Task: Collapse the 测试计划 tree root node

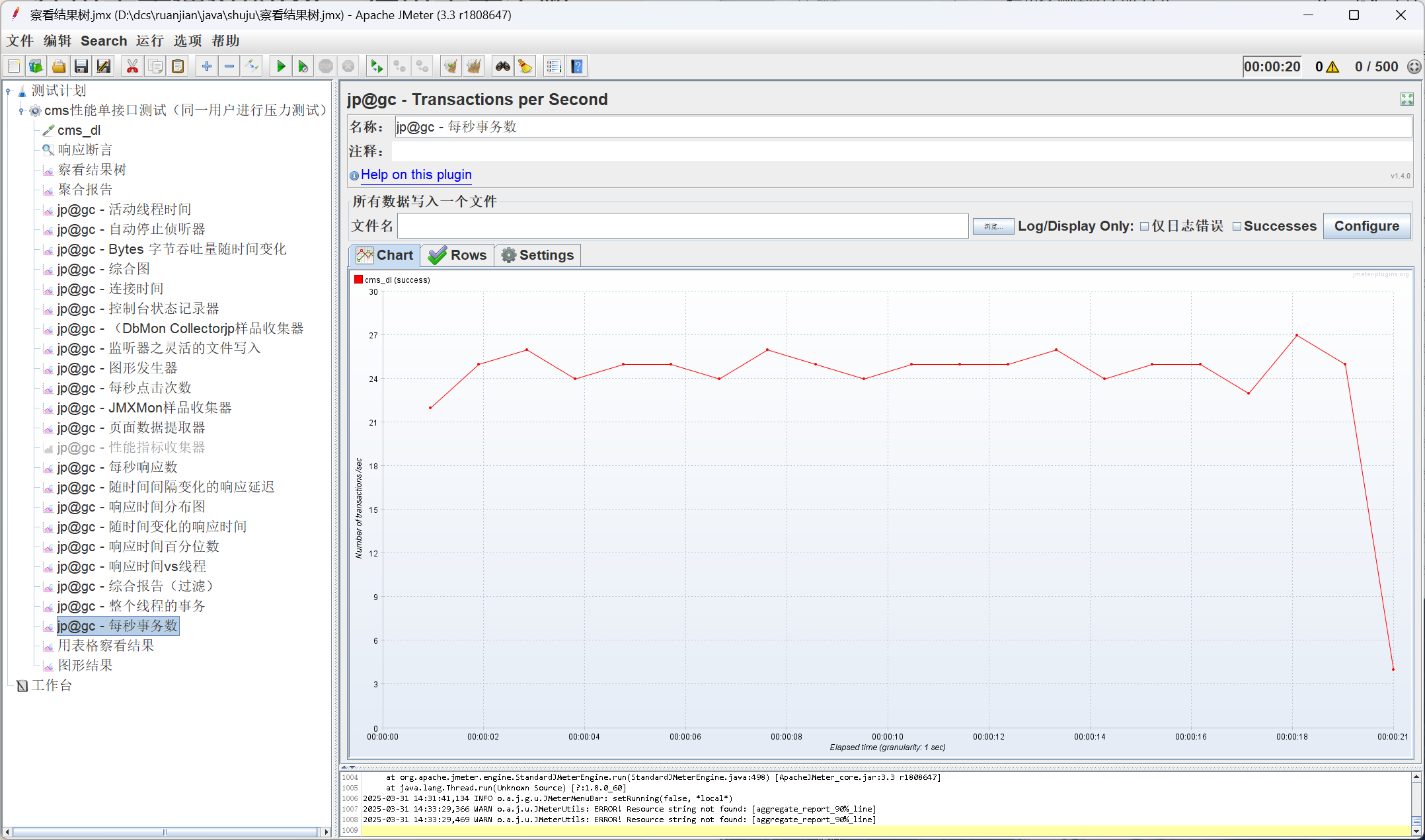Action: (9, 91)
